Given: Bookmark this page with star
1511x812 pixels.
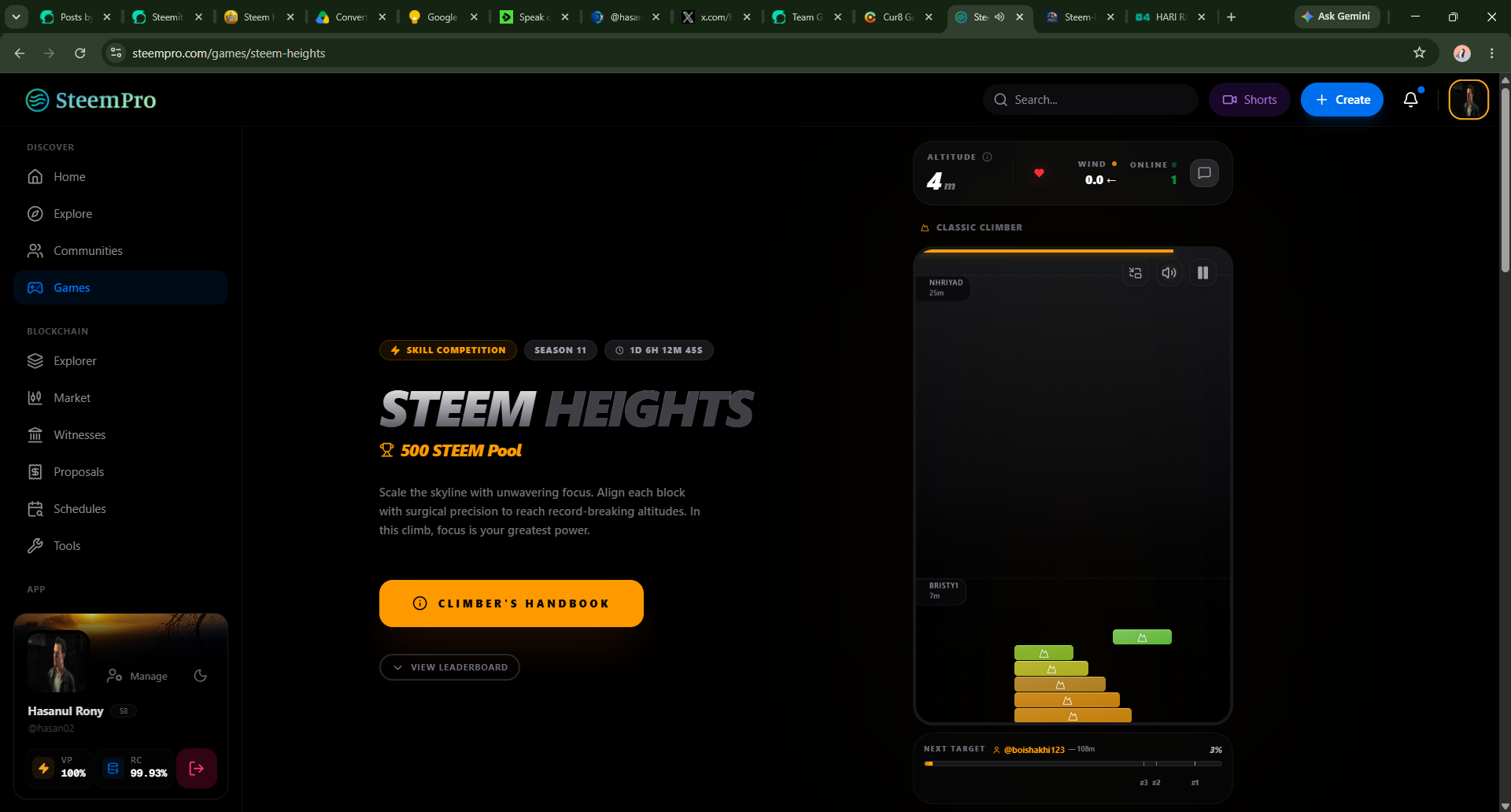Looking at the screenshot, I should pyautogui.click(x=1419, y=53).
